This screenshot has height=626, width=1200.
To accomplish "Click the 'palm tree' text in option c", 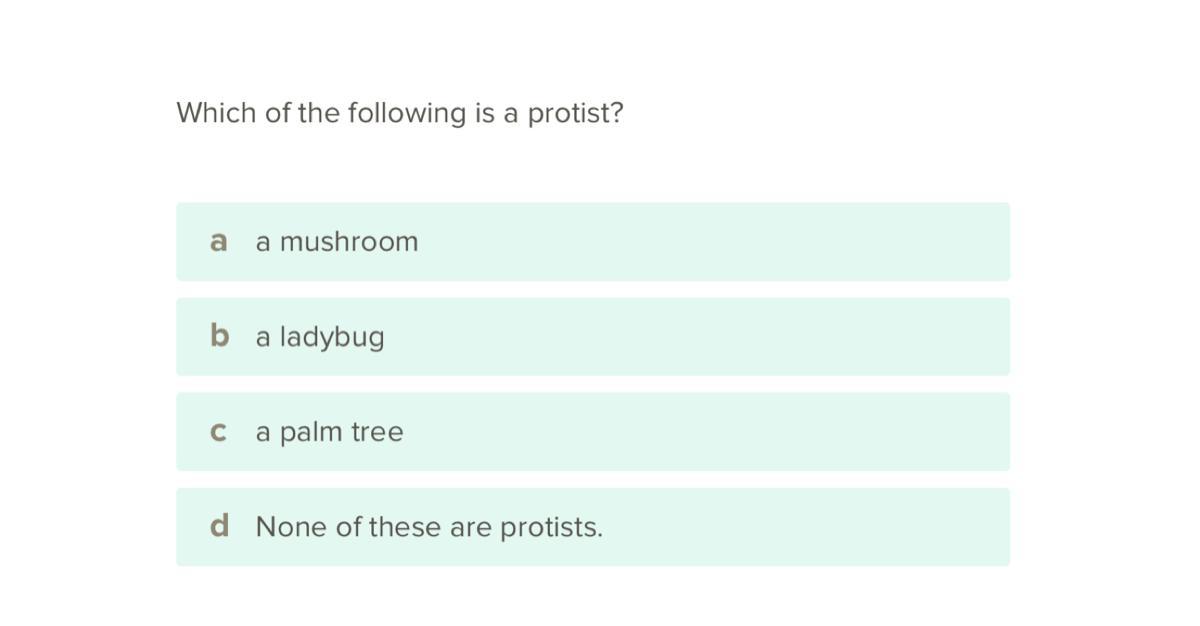I will click(341, 433).
